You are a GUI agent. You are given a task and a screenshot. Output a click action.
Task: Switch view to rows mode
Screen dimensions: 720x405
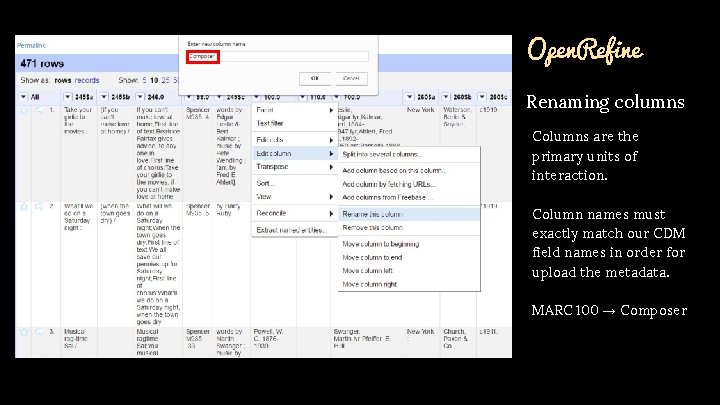(62, 80)
